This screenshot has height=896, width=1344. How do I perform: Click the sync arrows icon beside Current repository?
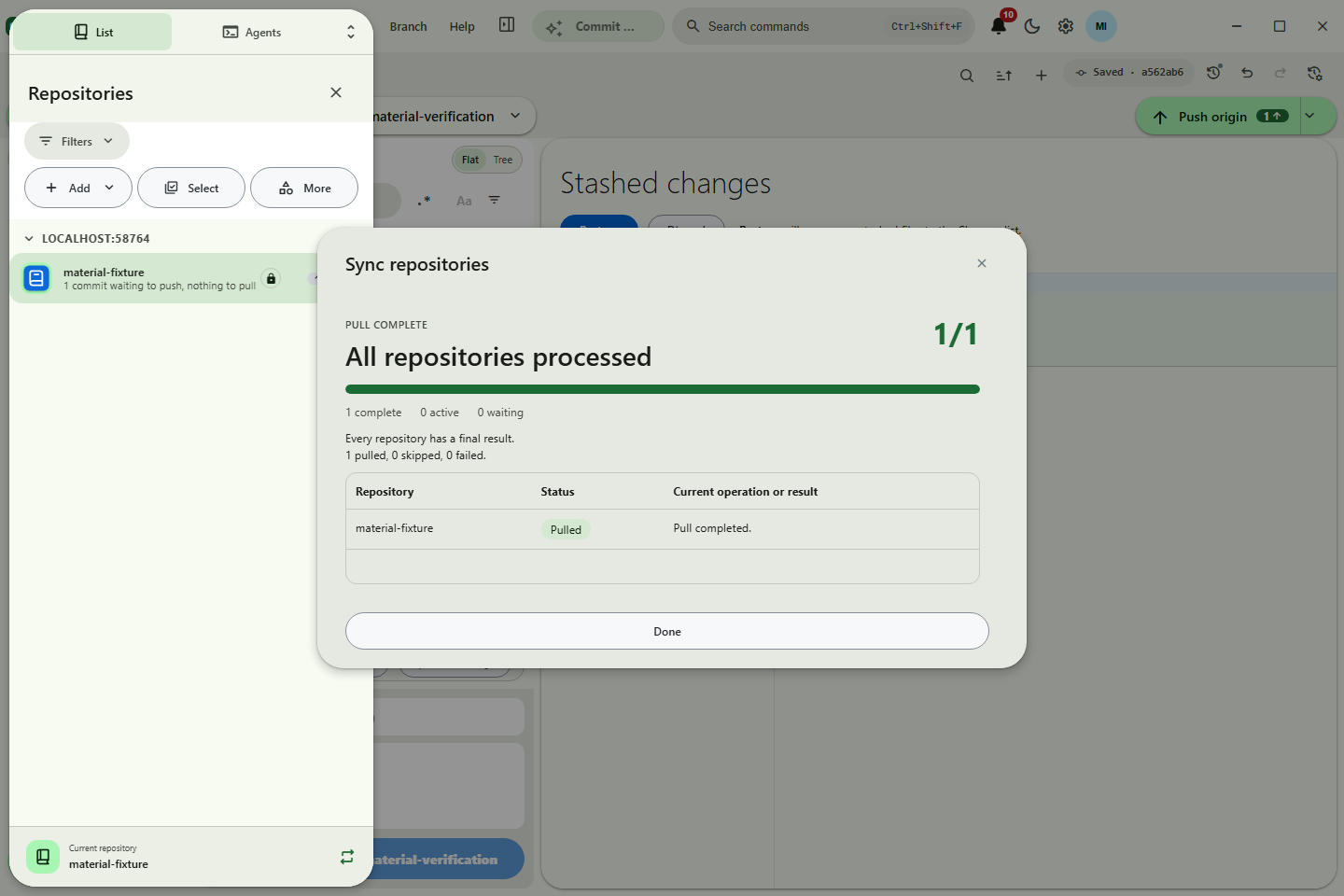[x=347, y=856]
